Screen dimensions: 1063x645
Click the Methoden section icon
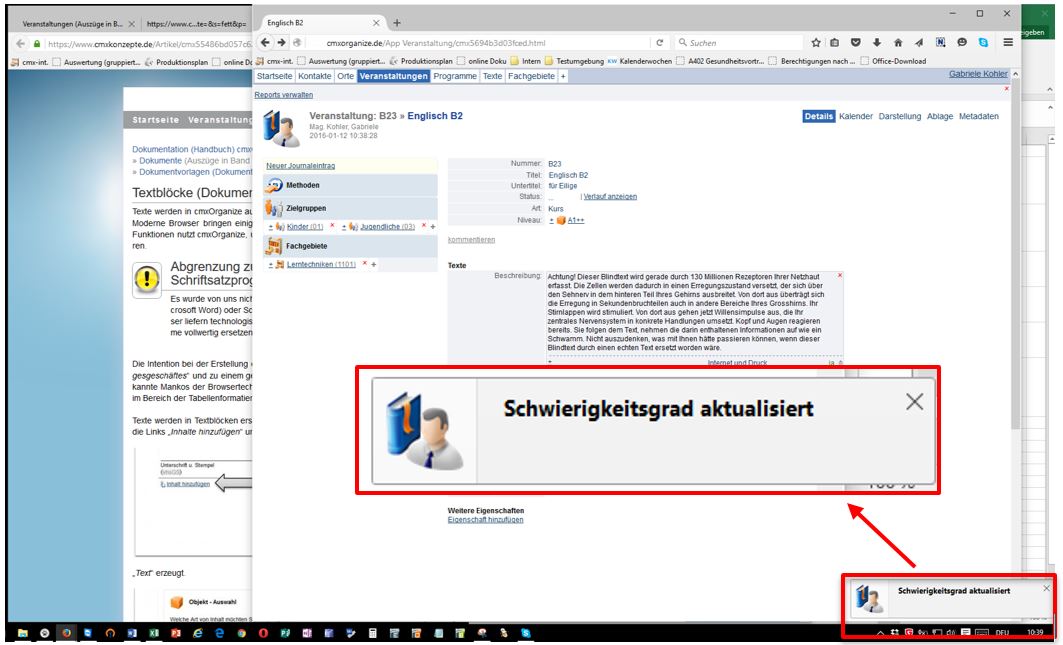tap(274, 186)
